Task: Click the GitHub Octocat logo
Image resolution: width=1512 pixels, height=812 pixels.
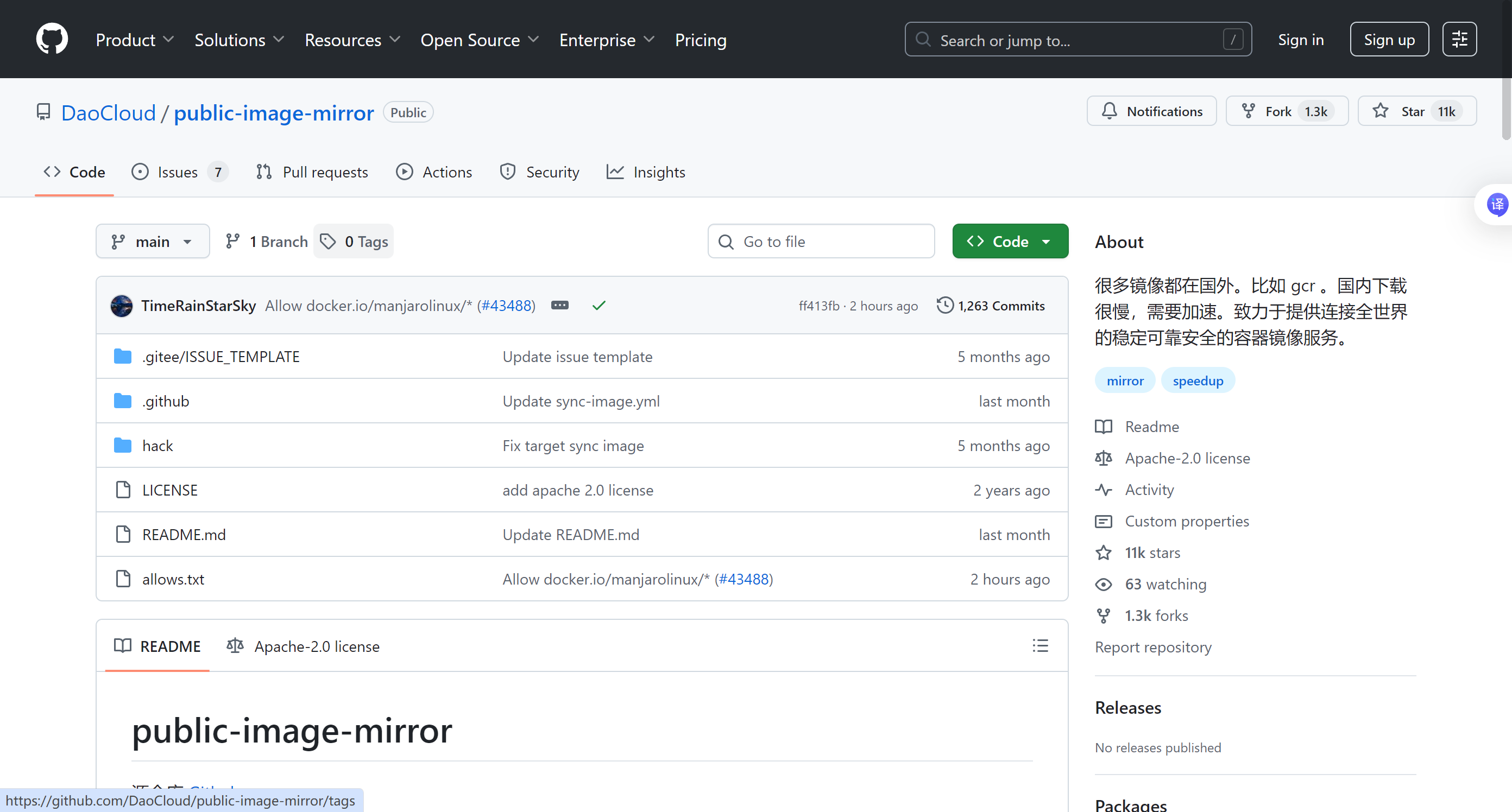Action: pyautogui.click(x=52, y=39)
